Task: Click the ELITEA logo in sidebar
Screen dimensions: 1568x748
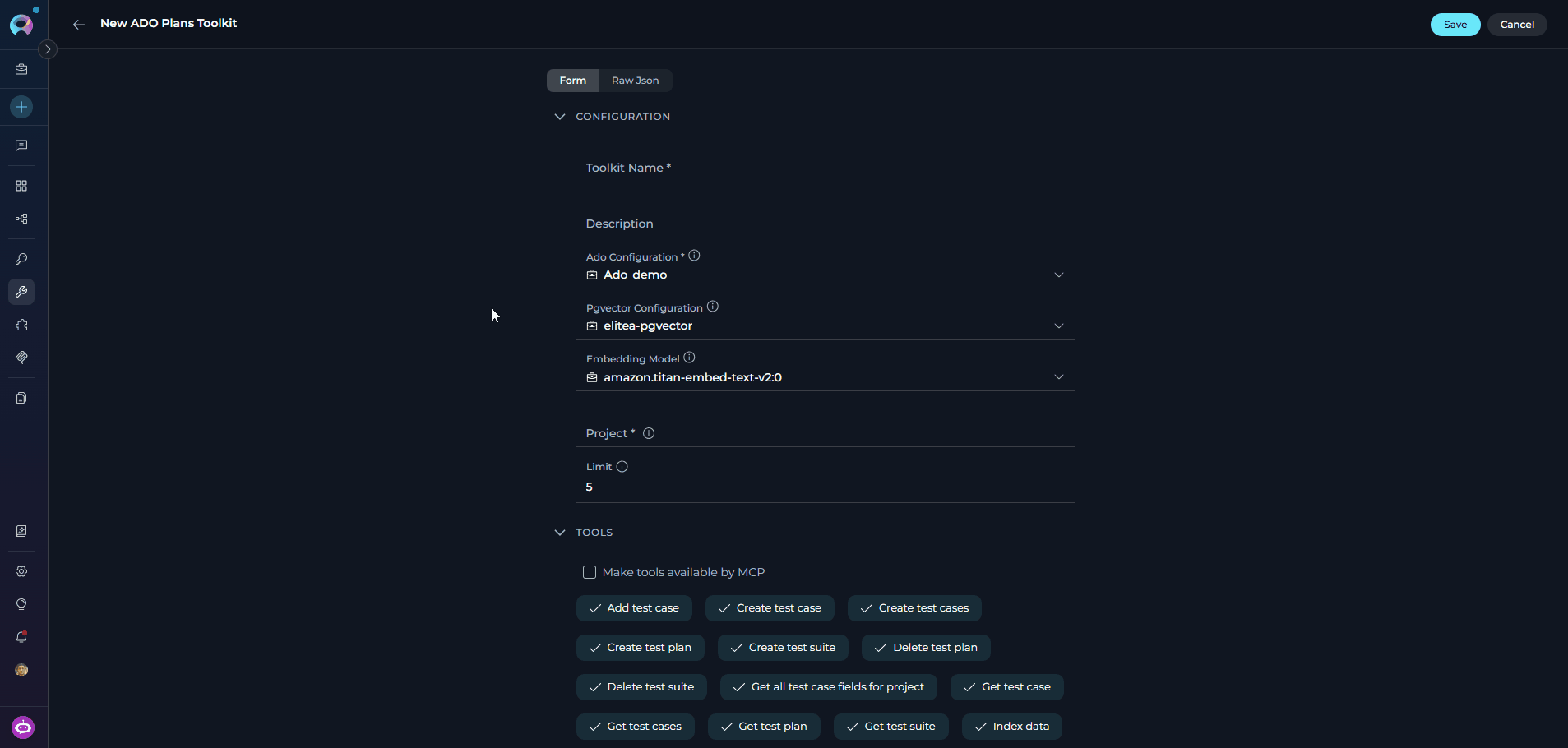Action: (x=22, y=24)
